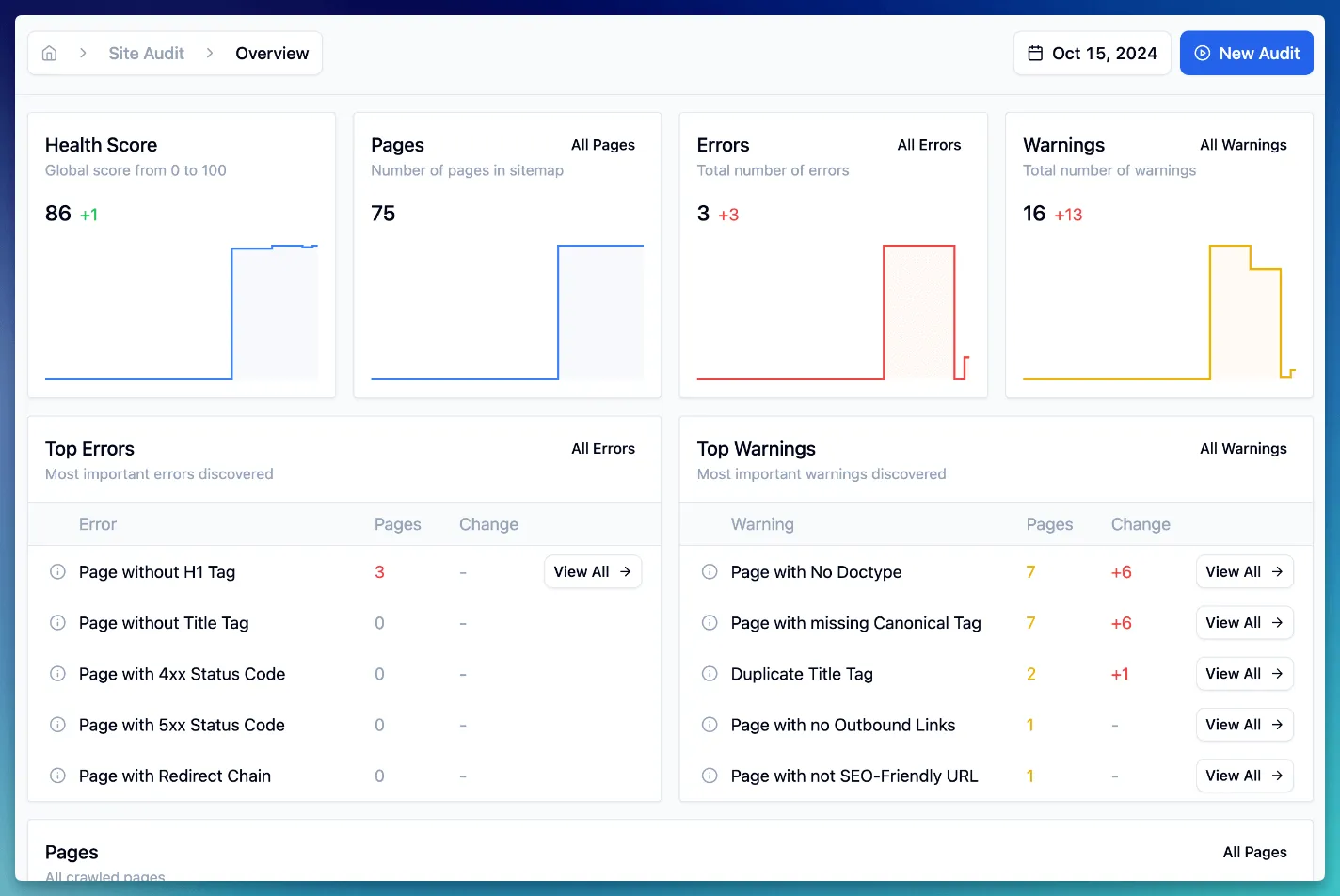1340x896 pixels.
Task: Click the info icon beside Page with not SEO-Friendly URL
Action: click(x=709, y=776)
